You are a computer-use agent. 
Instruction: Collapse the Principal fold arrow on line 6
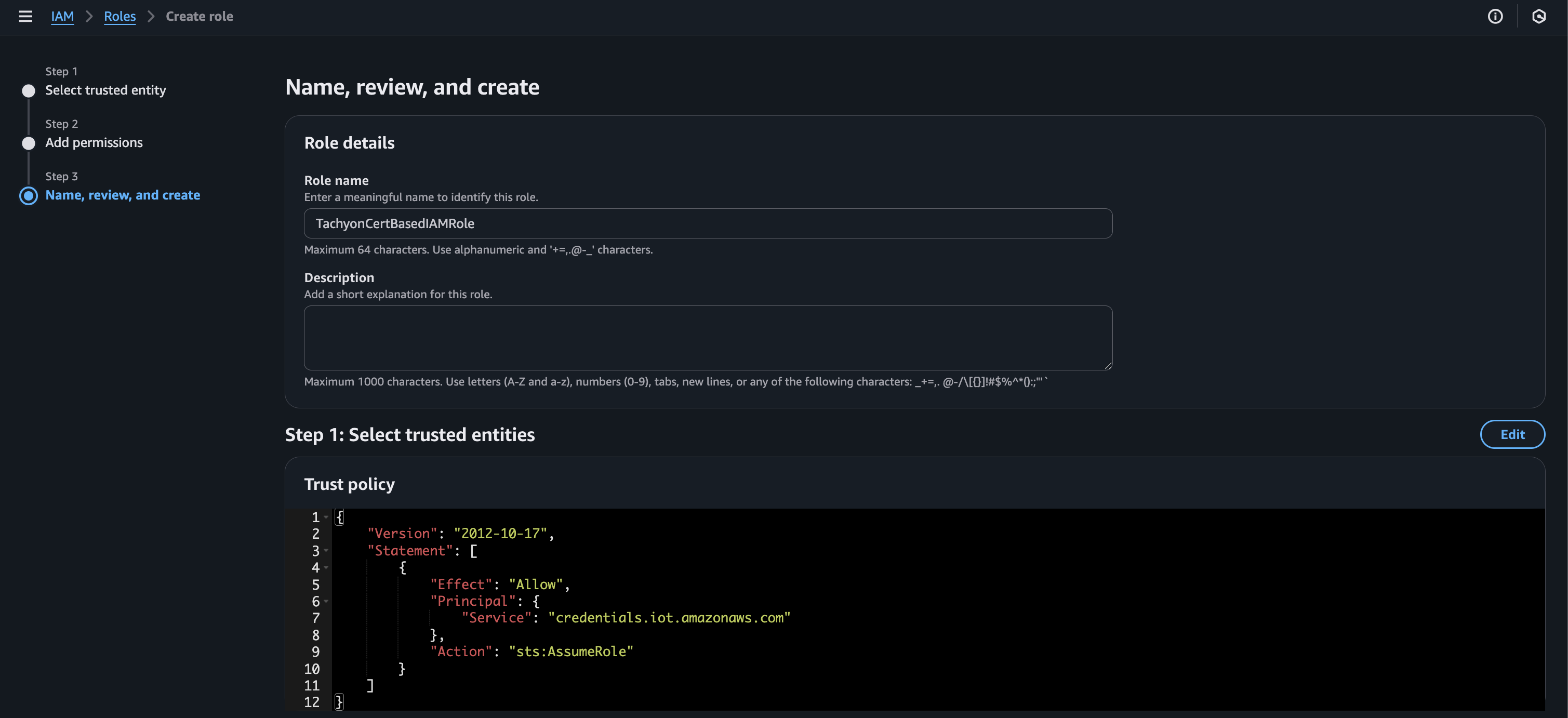point(326,601)
